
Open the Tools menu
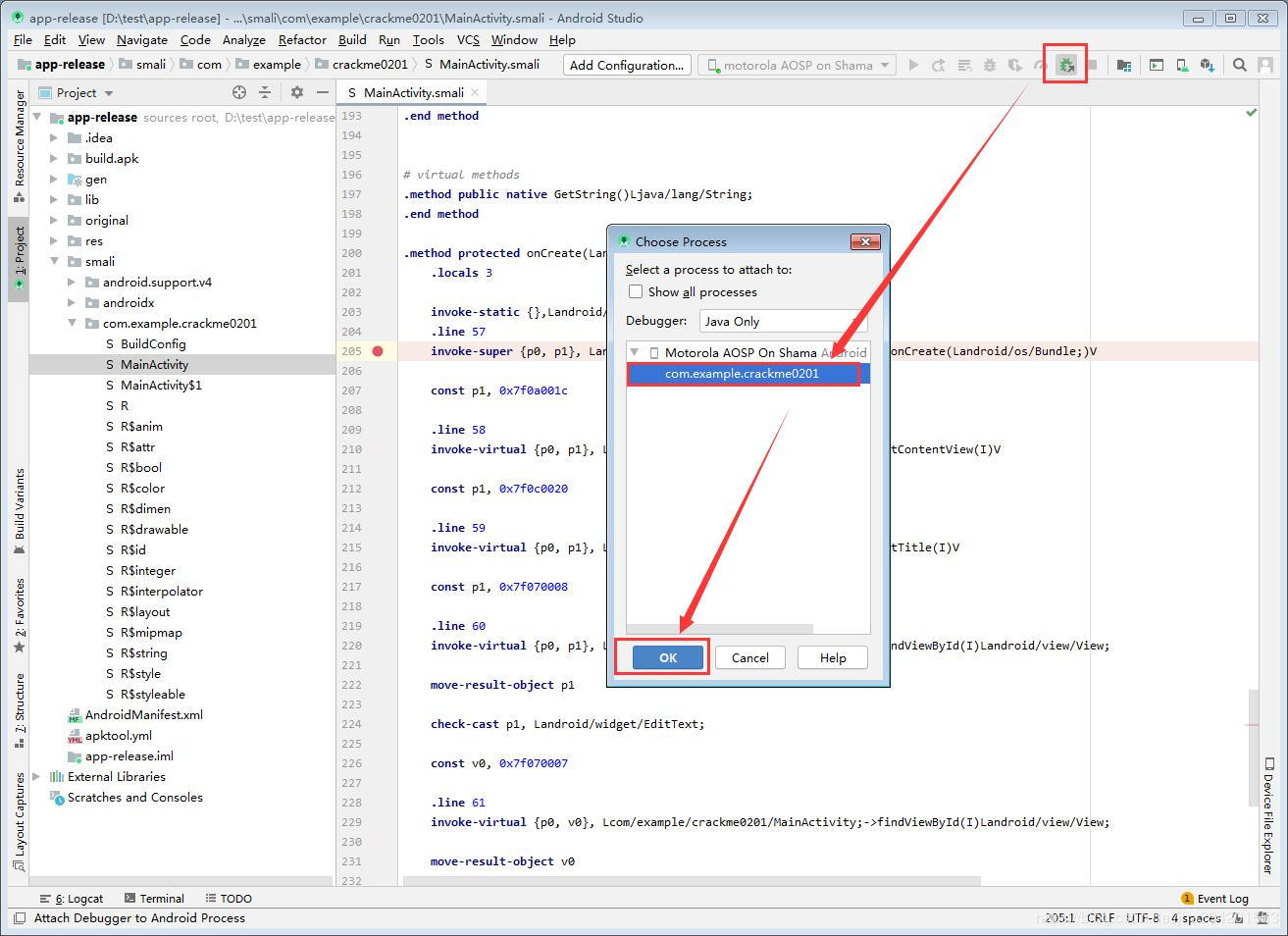pos(428,39)
